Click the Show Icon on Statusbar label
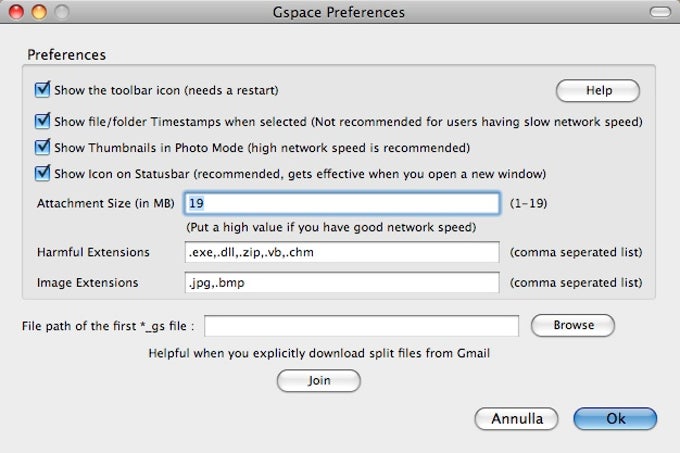This screenshot has width=680, height=453. 299,174
